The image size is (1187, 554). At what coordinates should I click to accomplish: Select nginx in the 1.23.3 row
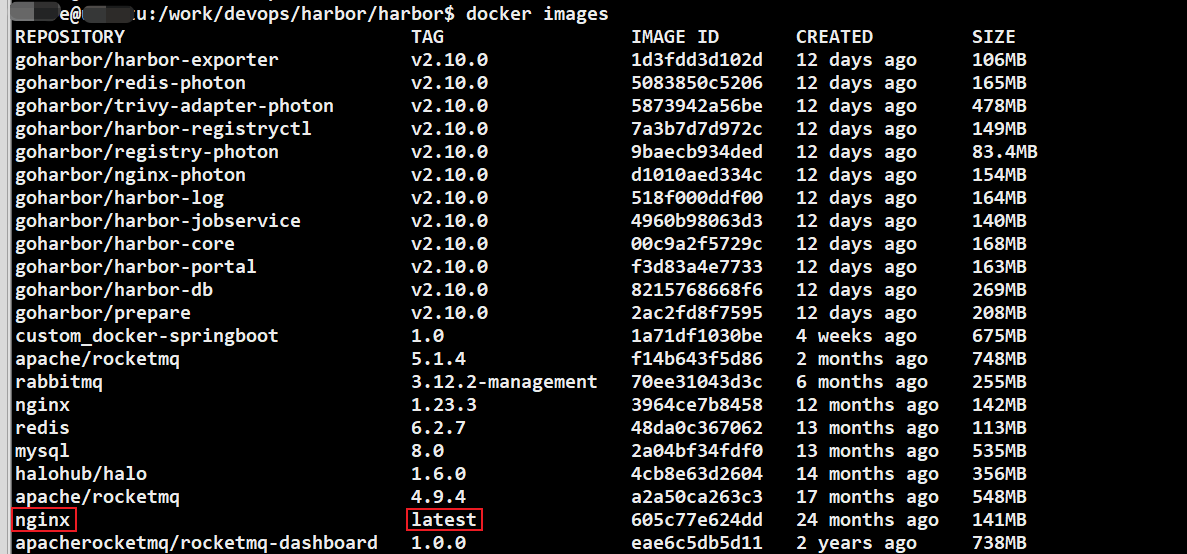(x=42, y=406)
